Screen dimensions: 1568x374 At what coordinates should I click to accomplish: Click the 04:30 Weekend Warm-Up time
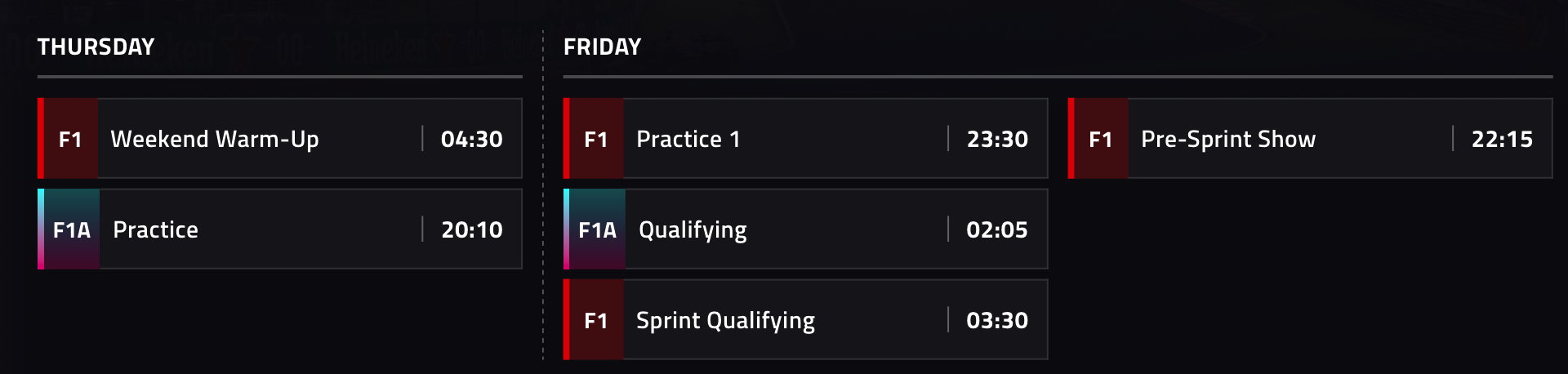(472, 140)
